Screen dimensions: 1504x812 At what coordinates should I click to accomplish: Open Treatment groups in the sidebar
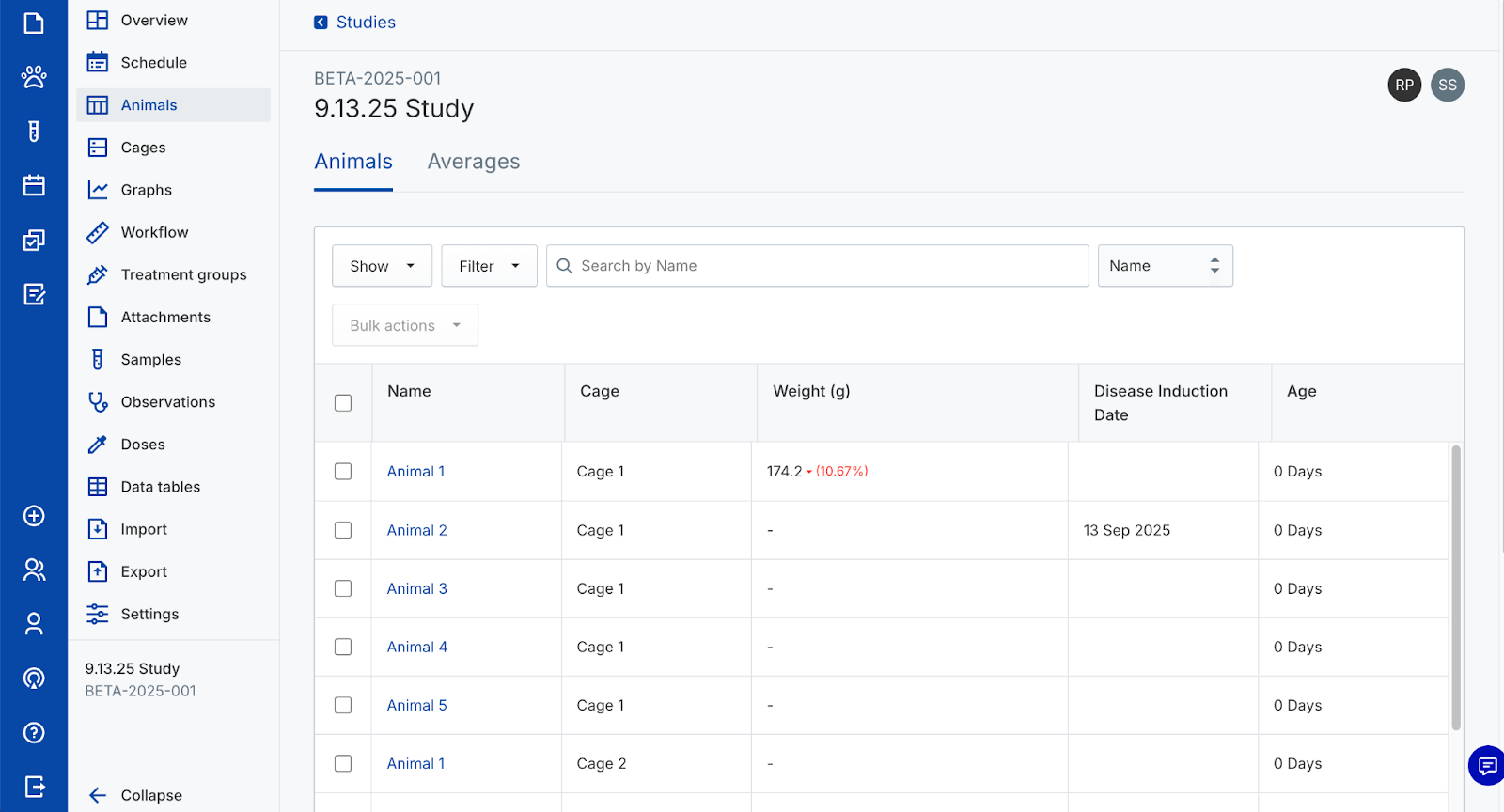[x=183, y=274]
